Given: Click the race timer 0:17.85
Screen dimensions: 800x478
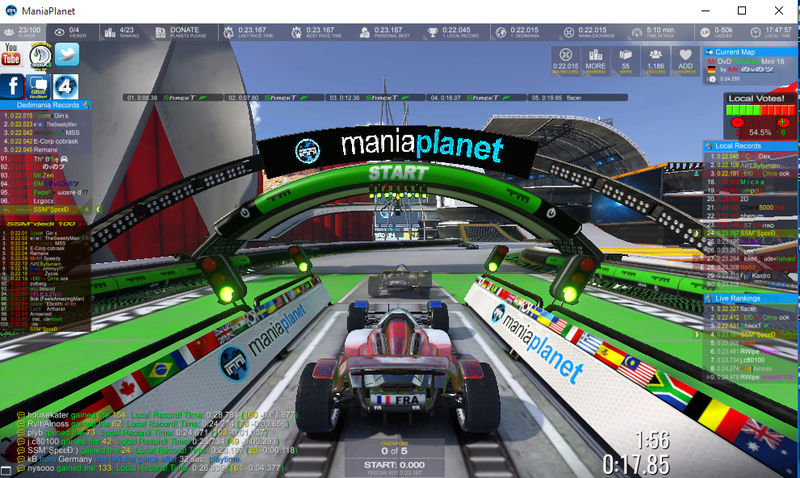Looking at the screenshot, I should click(x=636, y=465).
